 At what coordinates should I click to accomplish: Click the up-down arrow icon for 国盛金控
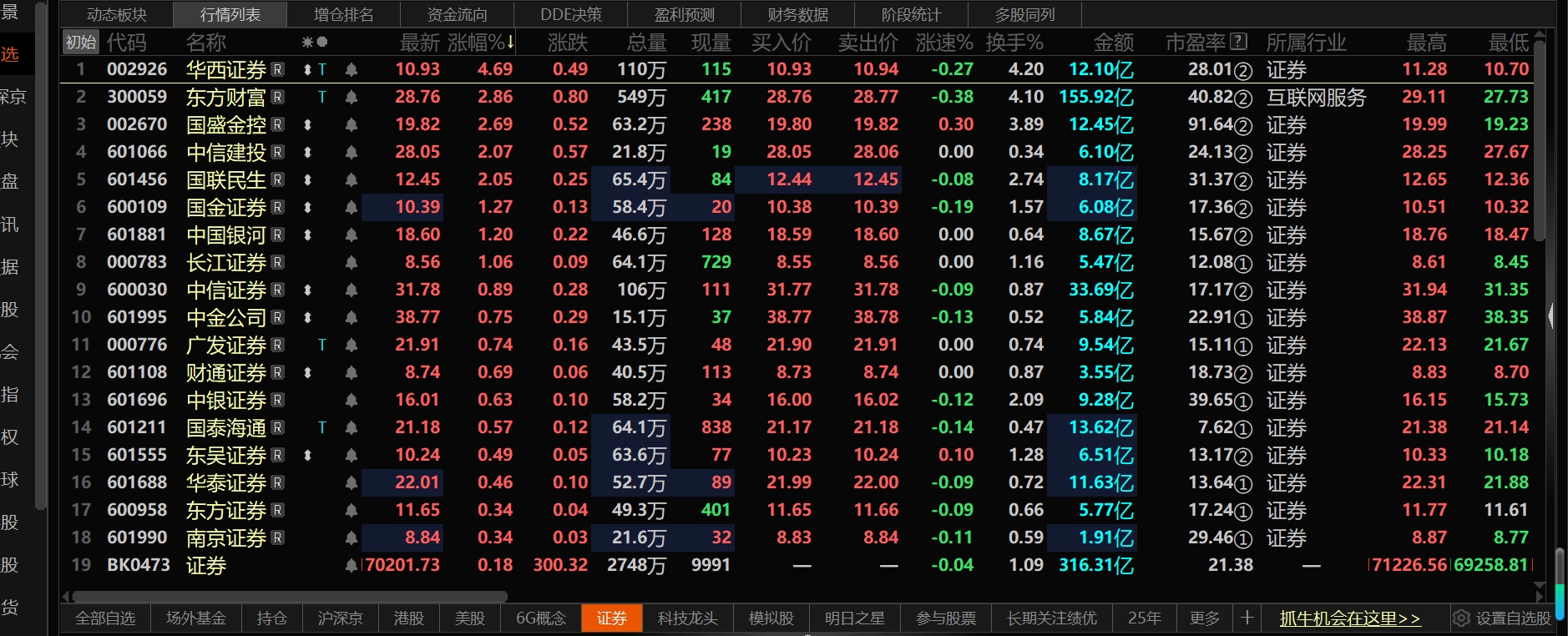pyautogui.click(x=307, y=125)
